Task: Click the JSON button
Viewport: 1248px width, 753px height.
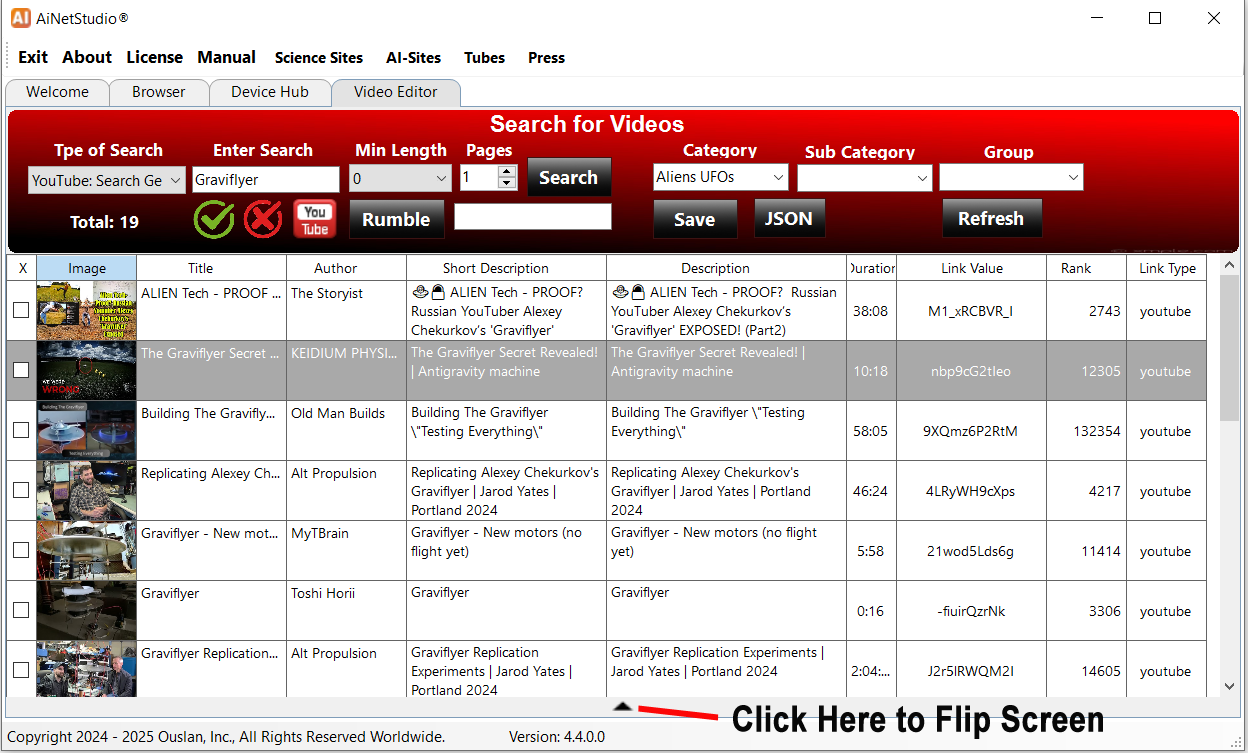Action: coord(789,219)
